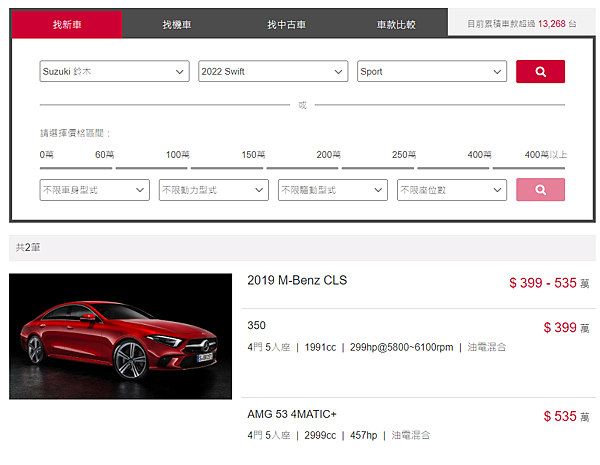Switch to the 找中古車 tab
The width and height of the screenshot is (600, 465).
click(286, 24)
